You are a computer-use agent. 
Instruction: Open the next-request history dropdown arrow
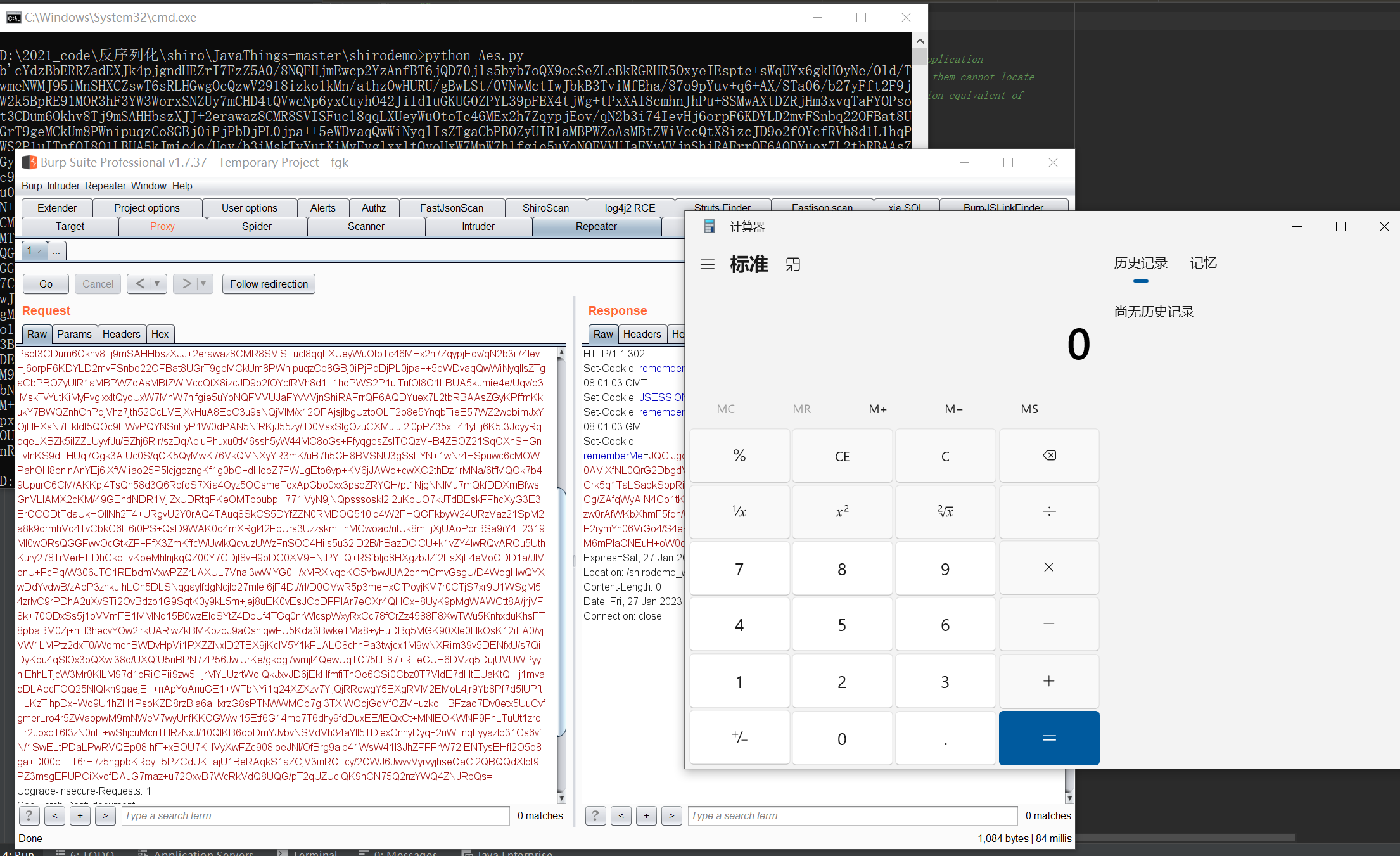point(203,284)
